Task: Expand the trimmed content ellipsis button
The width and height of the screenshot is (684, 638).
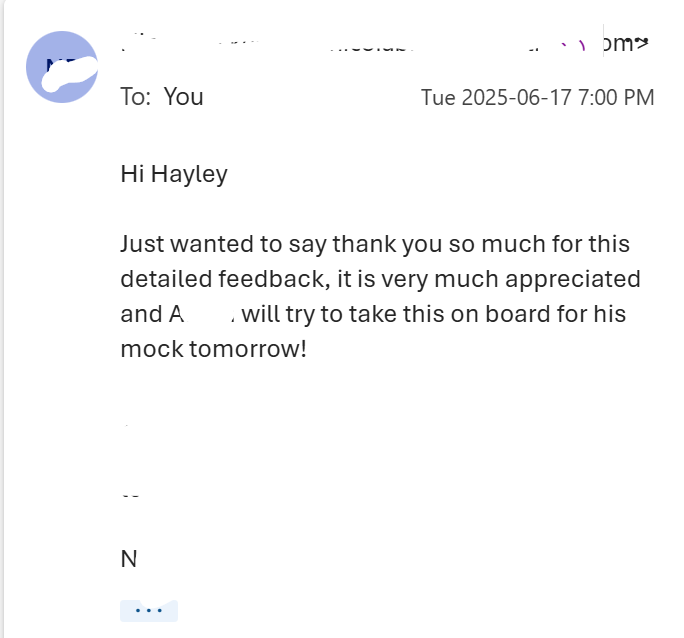Action: point(148,610)
